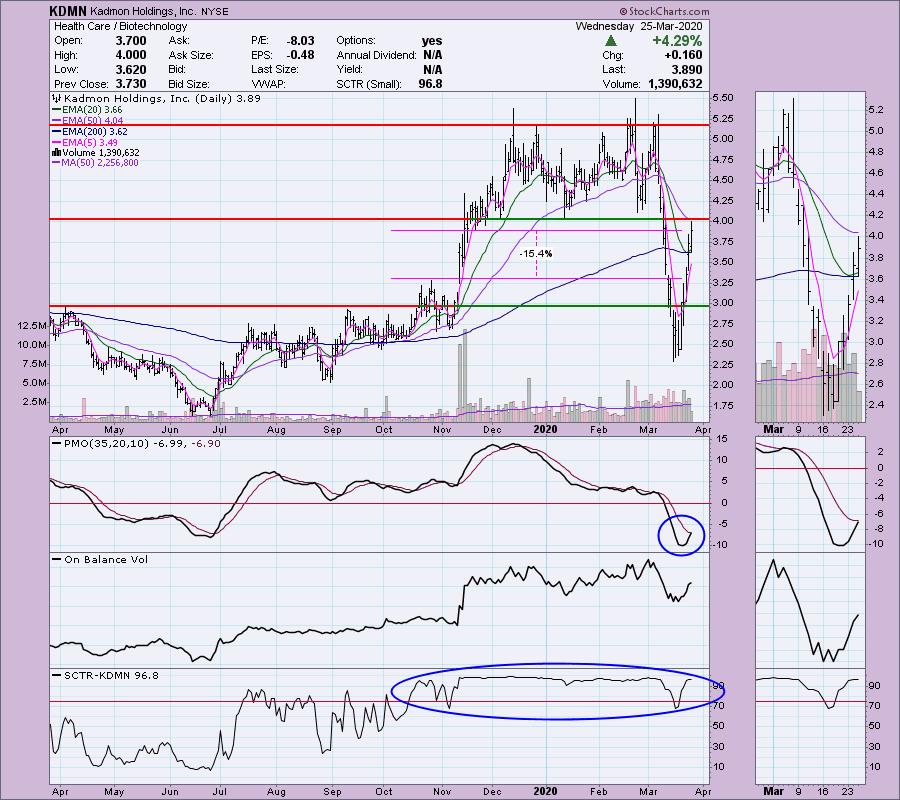Click the EPS value -0.48
Screen dimensions: 900x800
[x=301, y=55]
